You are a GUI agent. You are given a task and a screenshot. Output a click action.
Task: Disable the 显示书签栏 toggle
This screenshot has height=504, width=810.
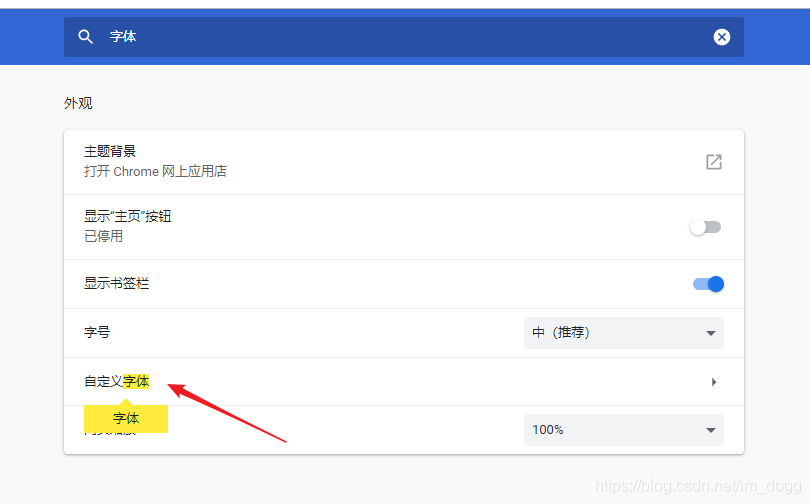point(708,284)
